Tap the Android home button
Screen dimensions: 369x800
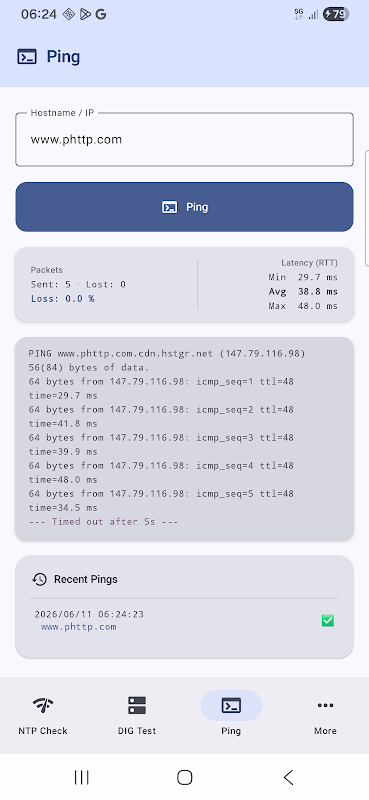coord(184,777)
